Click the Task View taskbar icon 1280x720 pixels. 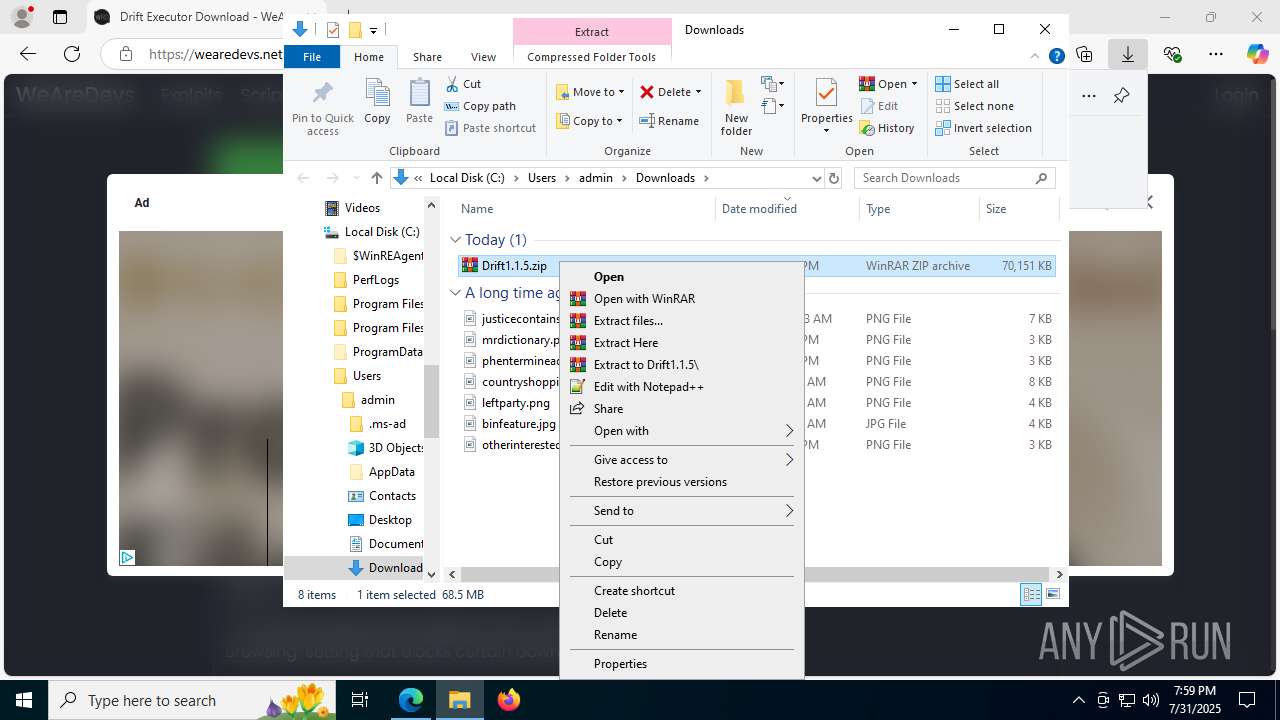(360, 700)
